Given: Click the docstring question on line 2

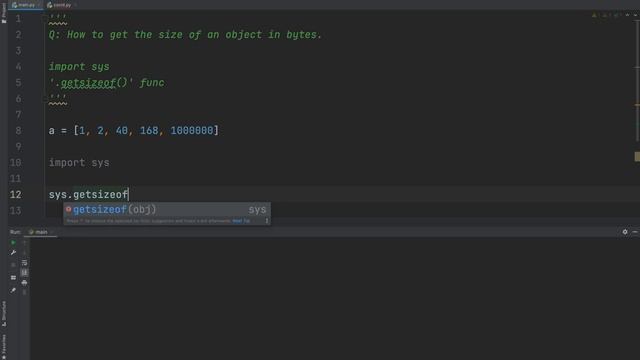Looking at the screenshot, I should point(185,35).
